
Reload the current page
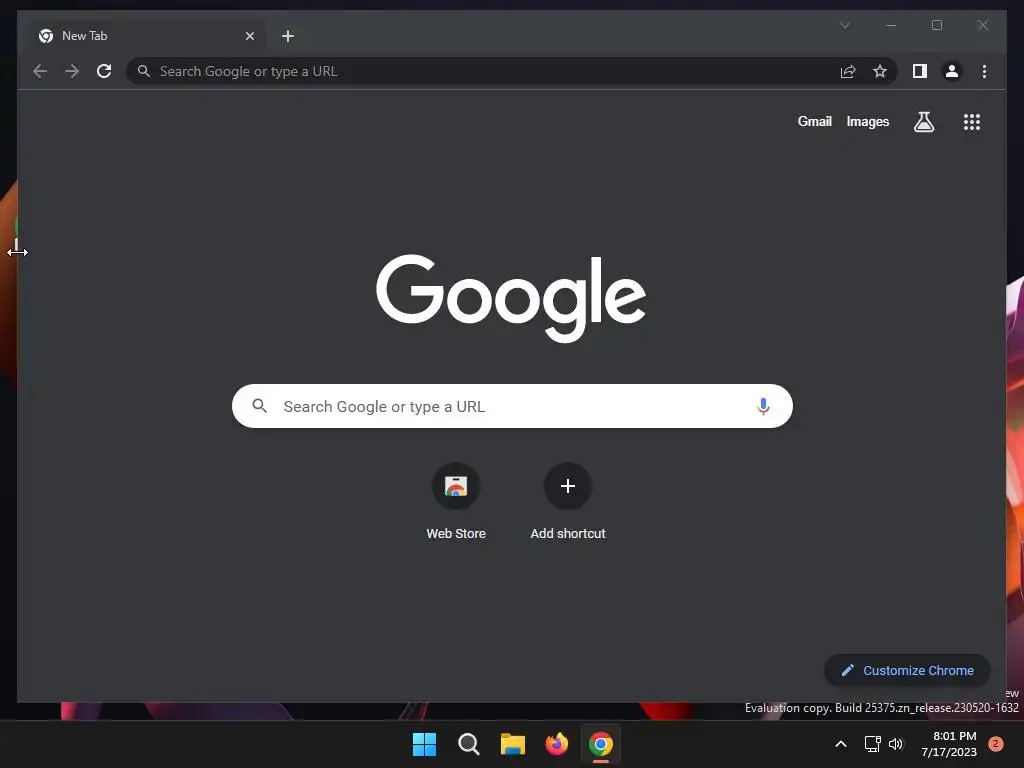(104, 71)
